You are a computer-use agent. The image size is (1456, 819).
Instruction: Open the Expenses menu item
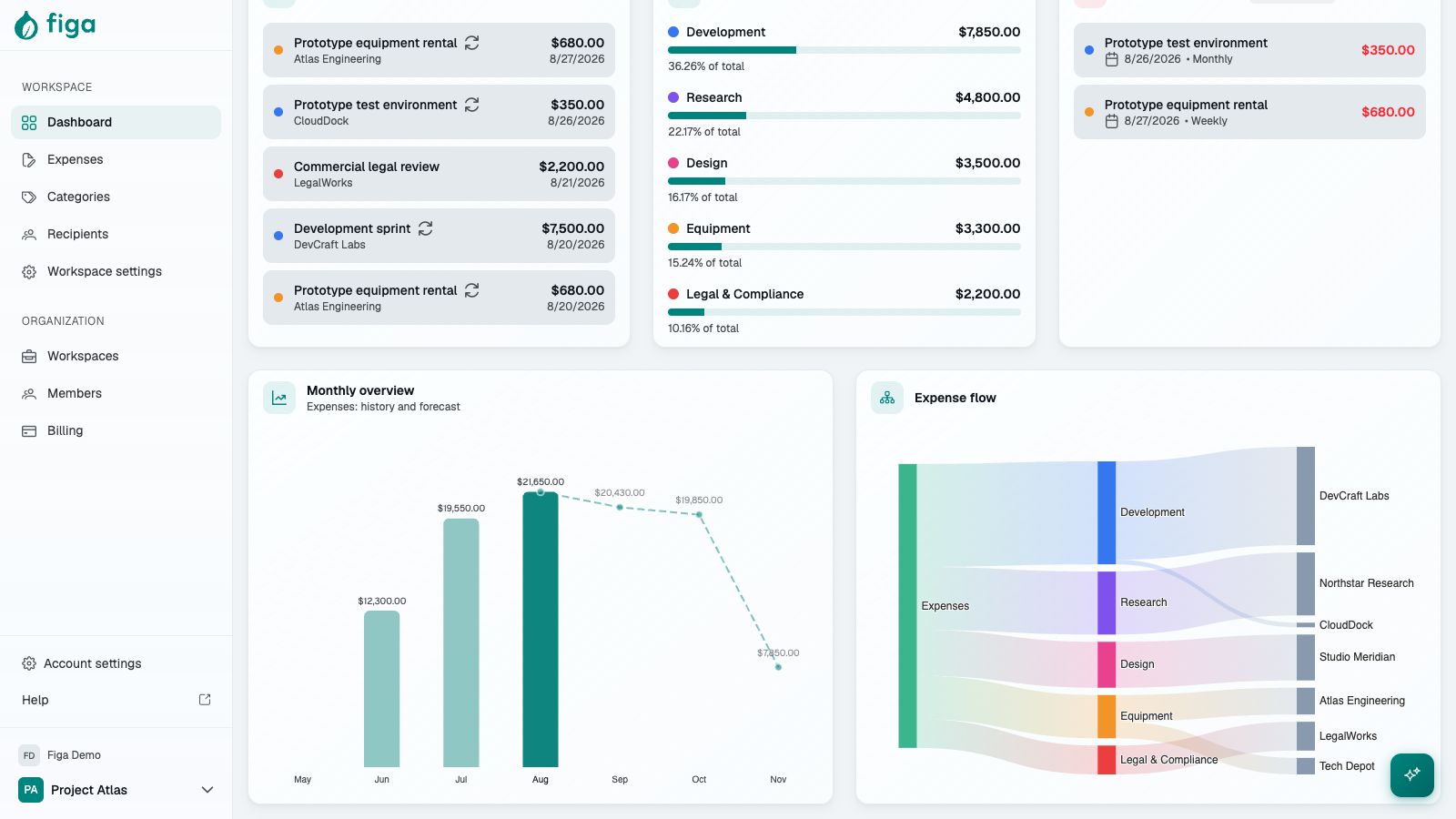tap(116, 159)
